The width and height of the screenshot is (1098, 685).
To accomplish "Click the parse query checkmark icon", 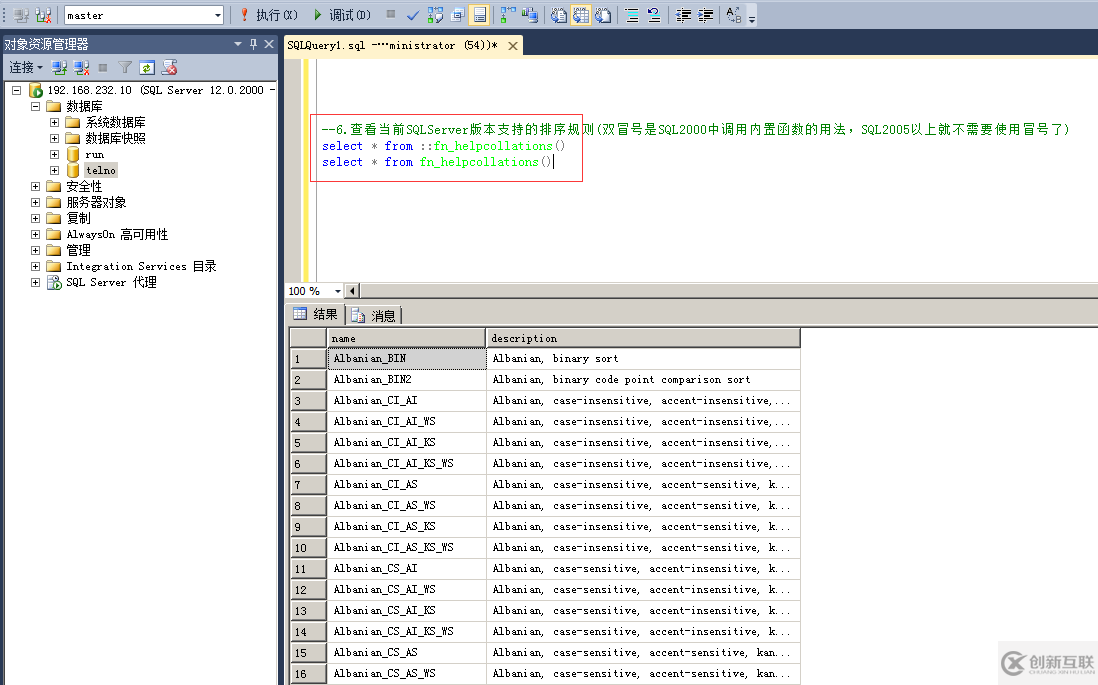I will tap(413, 15).
